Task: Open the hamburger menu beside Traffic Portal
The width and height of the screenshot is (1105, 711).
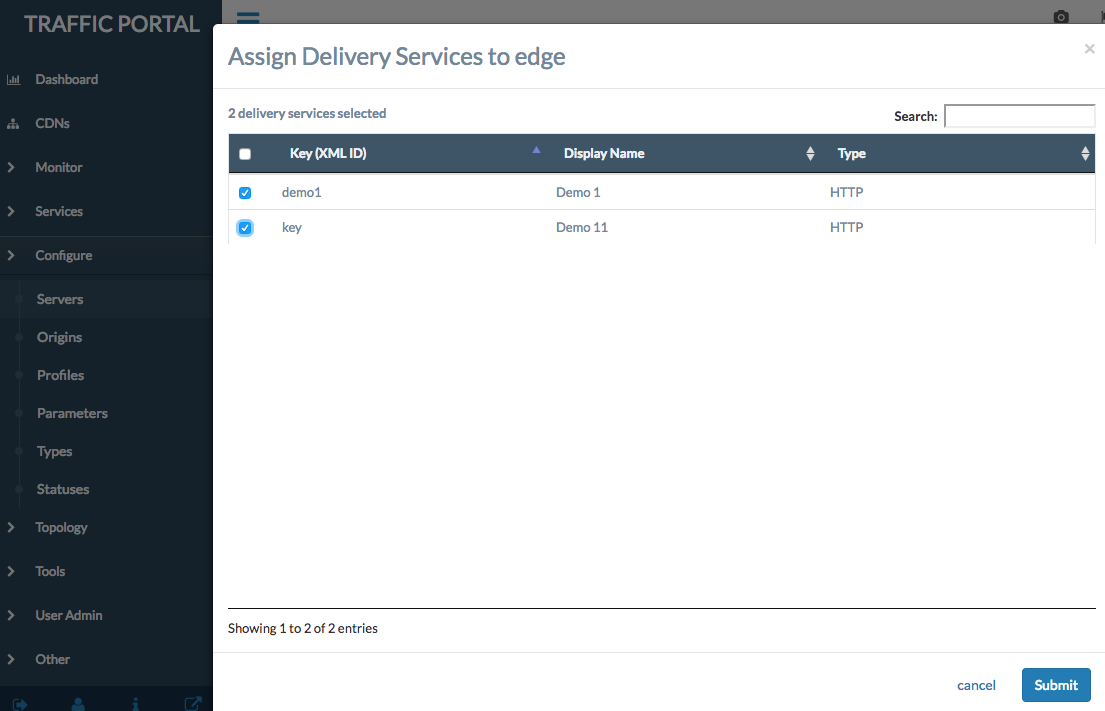Action: (247, 17)
